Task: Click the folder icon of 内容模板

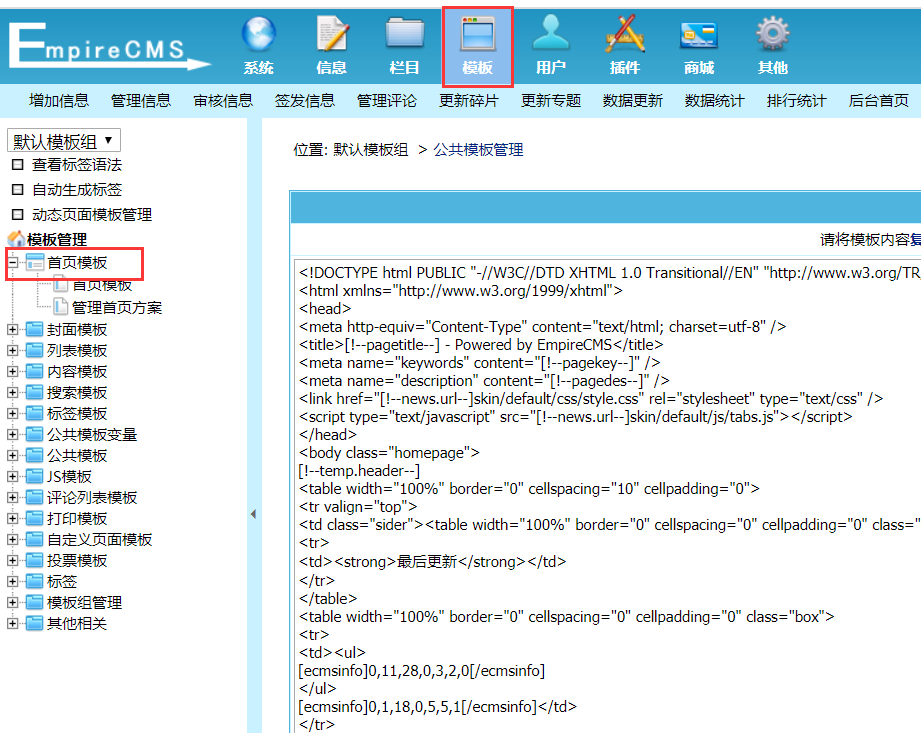Action: pos(35,371)
